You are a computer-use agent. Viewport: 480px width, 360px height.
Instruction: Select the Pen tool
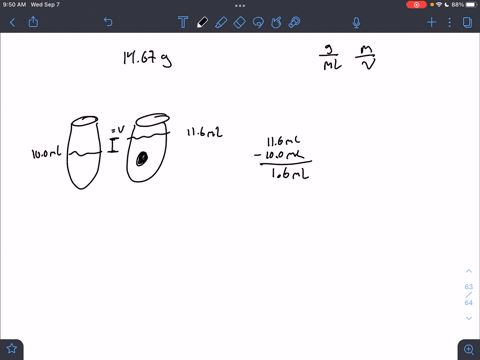[x=202, y=22]
